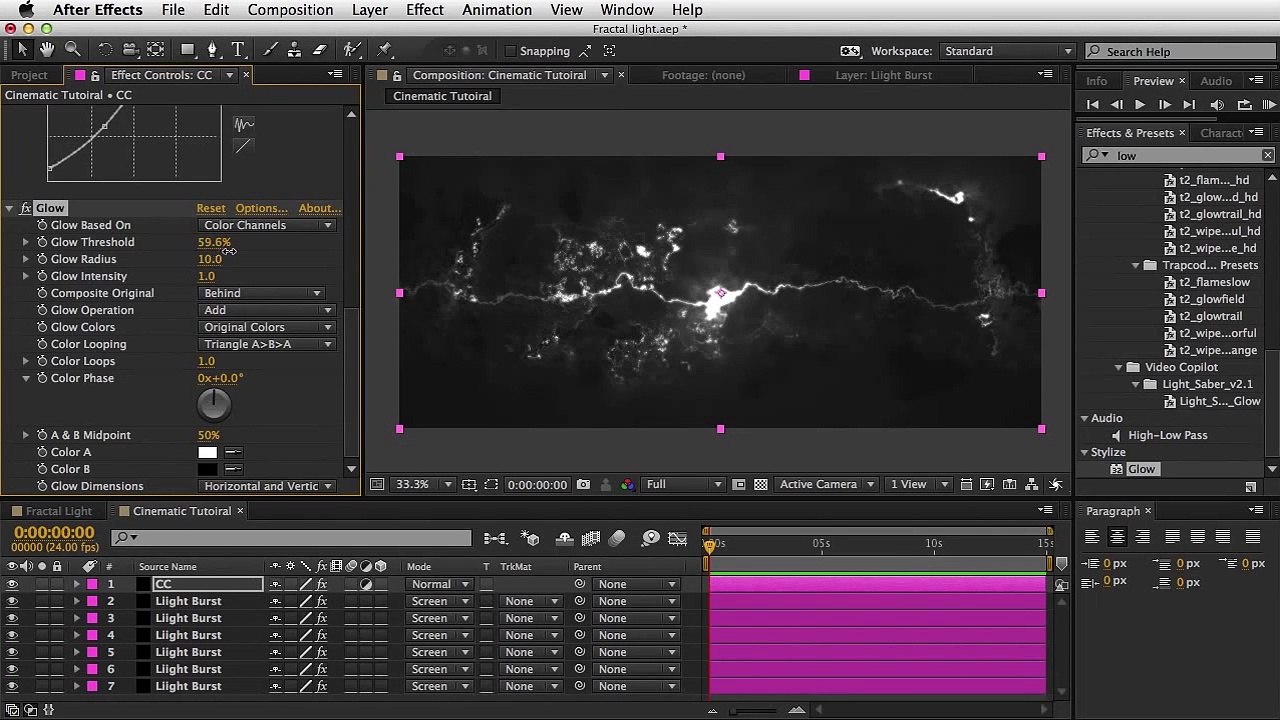Open Glow Based On dropdown

pyautogui.click(x=267, y=225)
